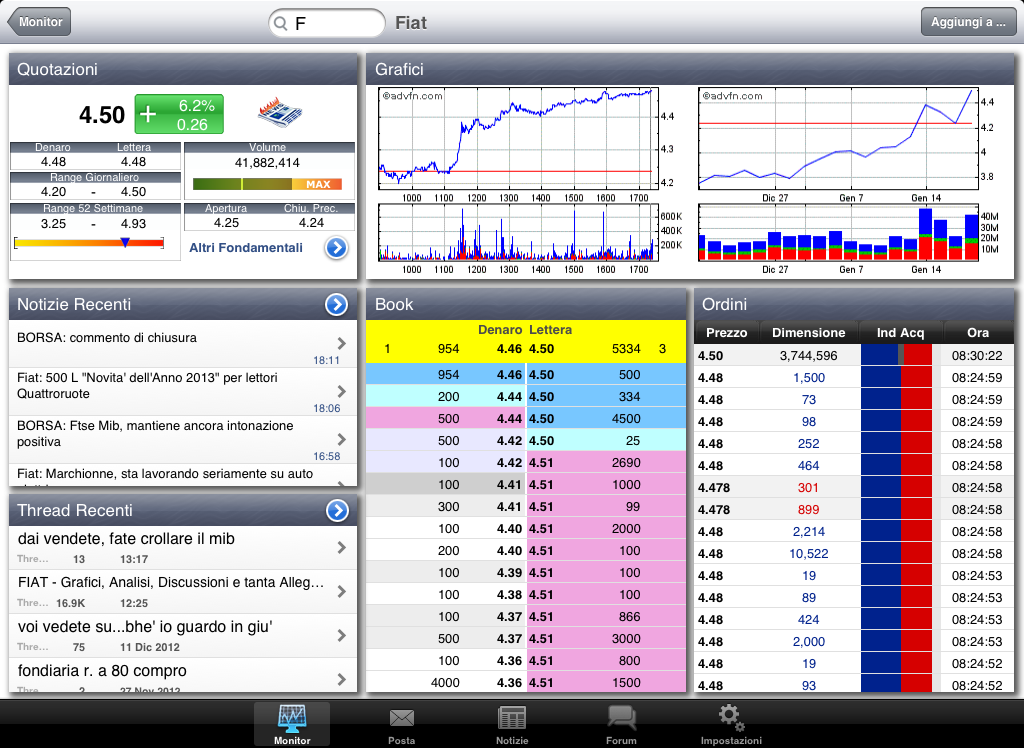Screen dimensions: 1024x748
Task: Go back with the Monitor button
Action: (39, 22)
